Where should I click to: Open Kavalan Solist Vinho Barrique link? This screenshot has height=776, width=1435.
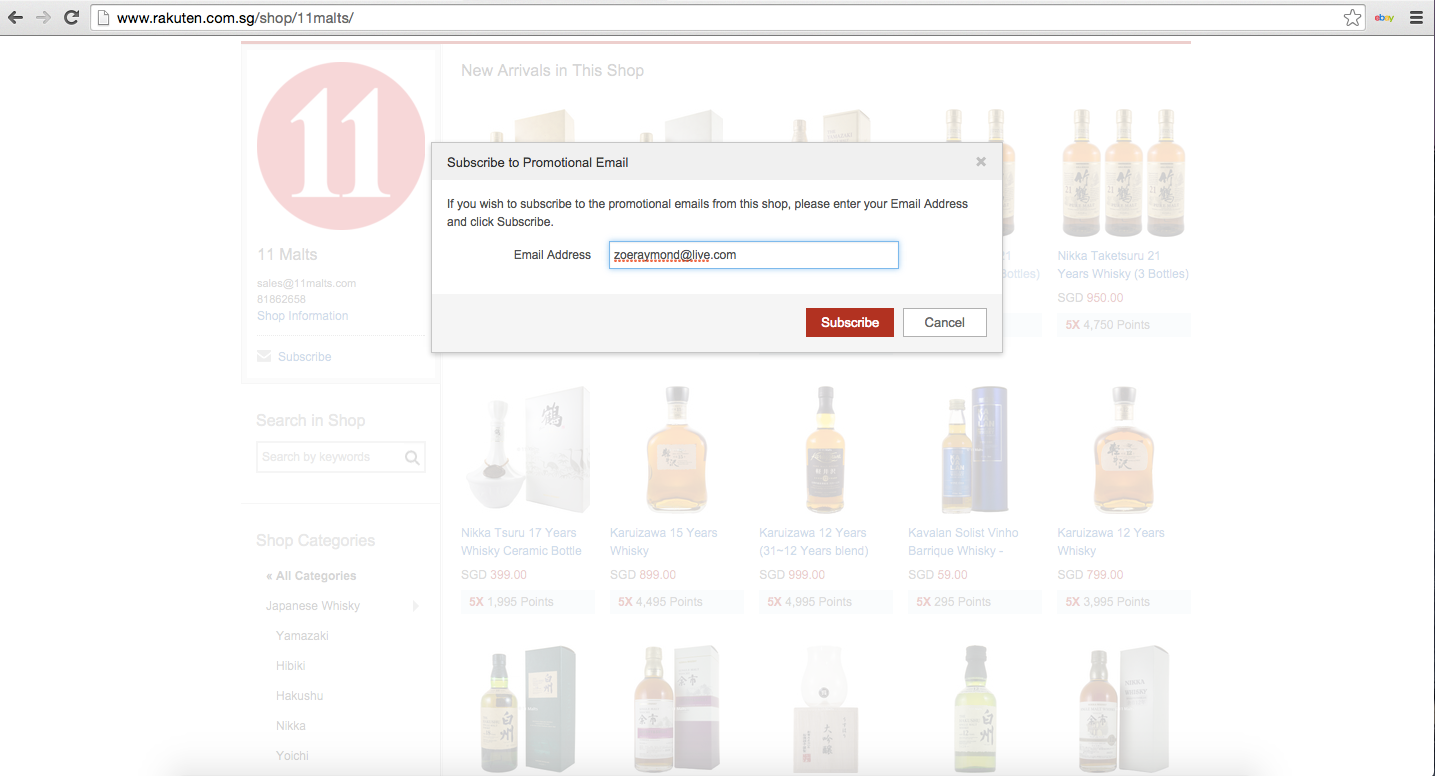pos(963,542)
